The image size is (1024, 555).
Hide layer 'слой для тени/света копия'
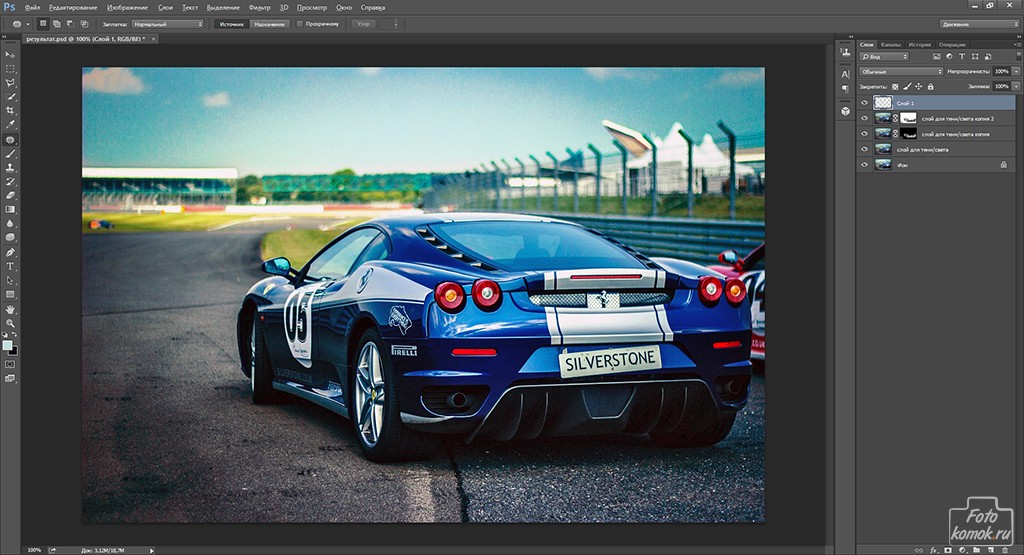pyautogui.click(x=865, y=134)
